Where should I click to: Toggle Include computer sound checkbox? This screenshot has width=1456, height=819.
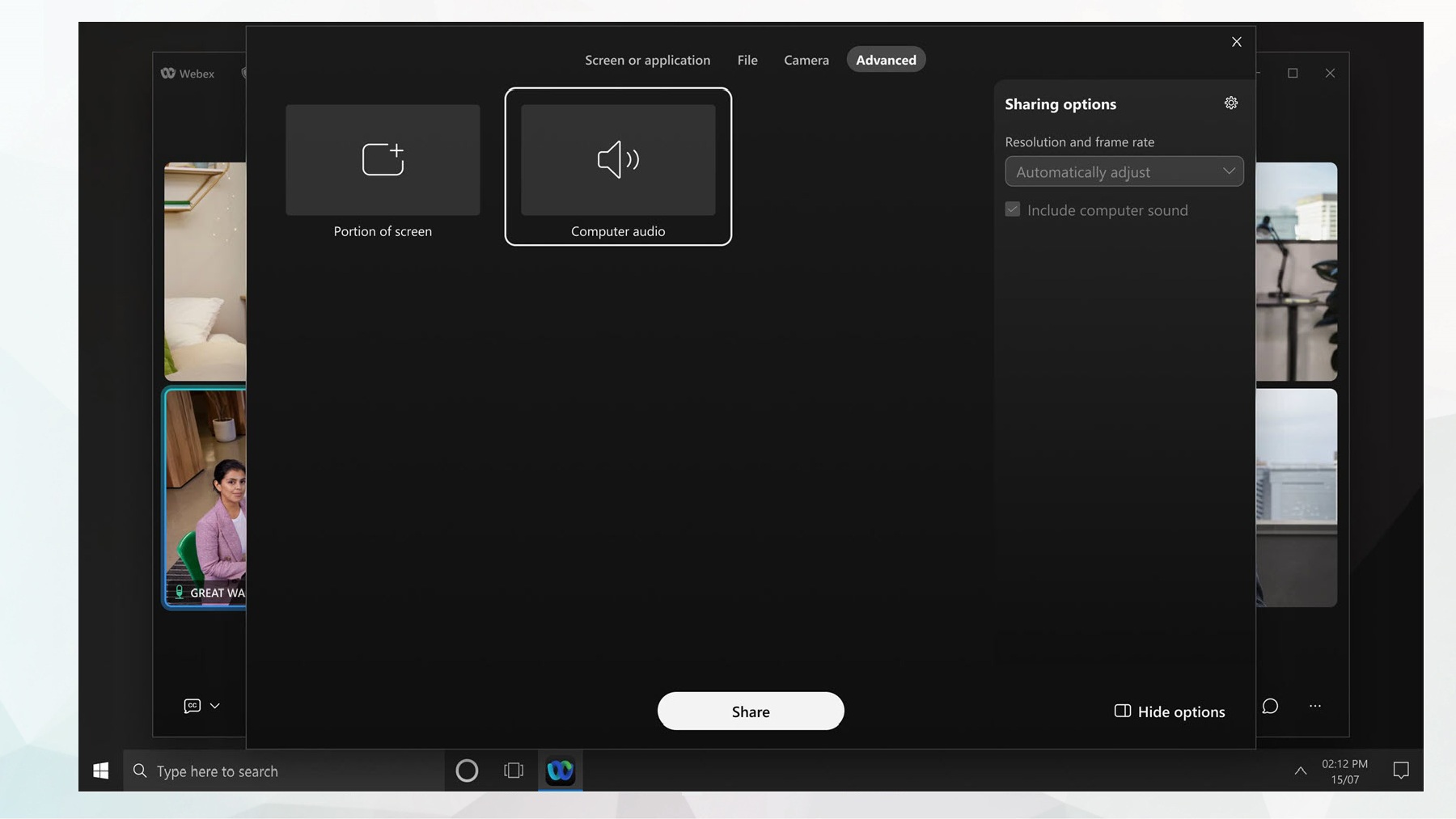(x=1012, y=209)
